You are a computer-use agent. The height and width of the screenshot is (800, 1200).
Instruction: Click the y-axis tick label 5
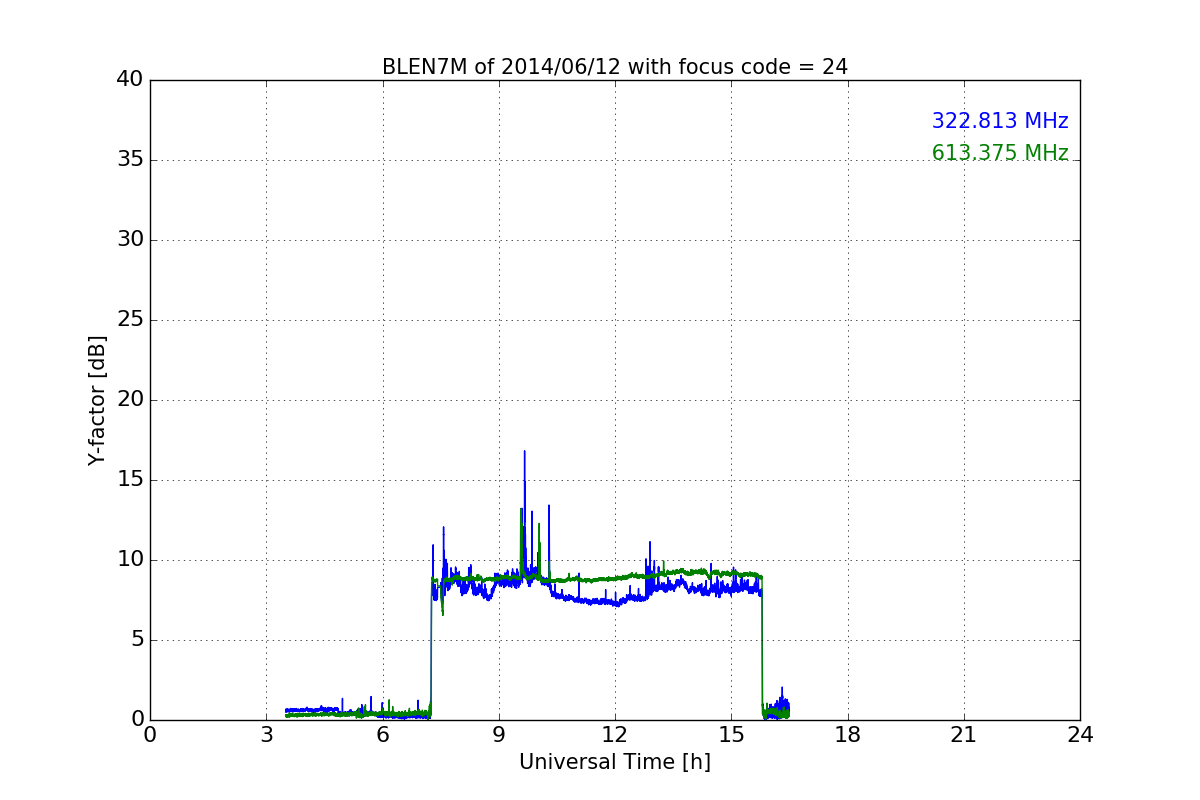137,640
